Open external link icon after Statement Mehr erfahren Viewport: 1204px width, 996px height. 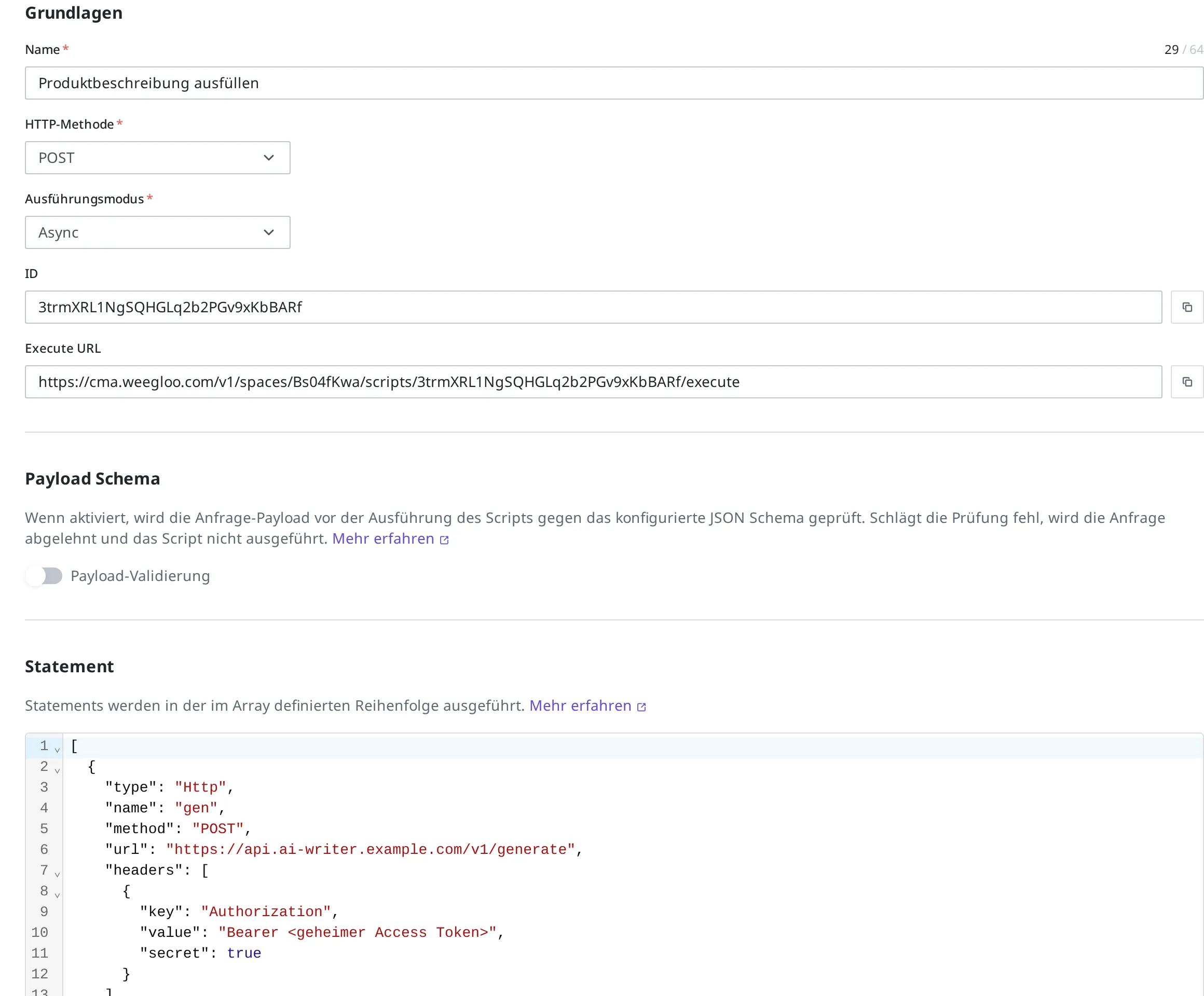coord(641,707)
